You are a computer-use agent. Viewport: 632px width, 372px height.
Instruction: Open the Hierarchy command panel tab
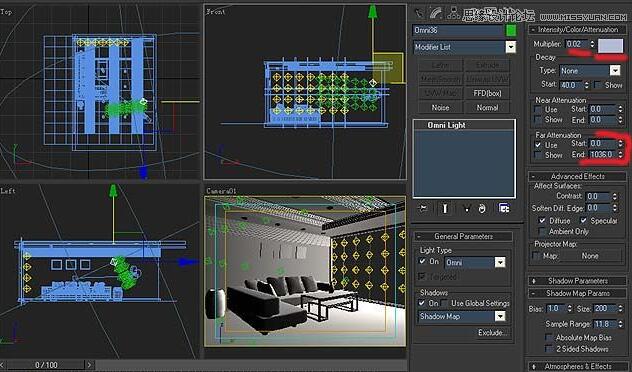click(454, 12)
